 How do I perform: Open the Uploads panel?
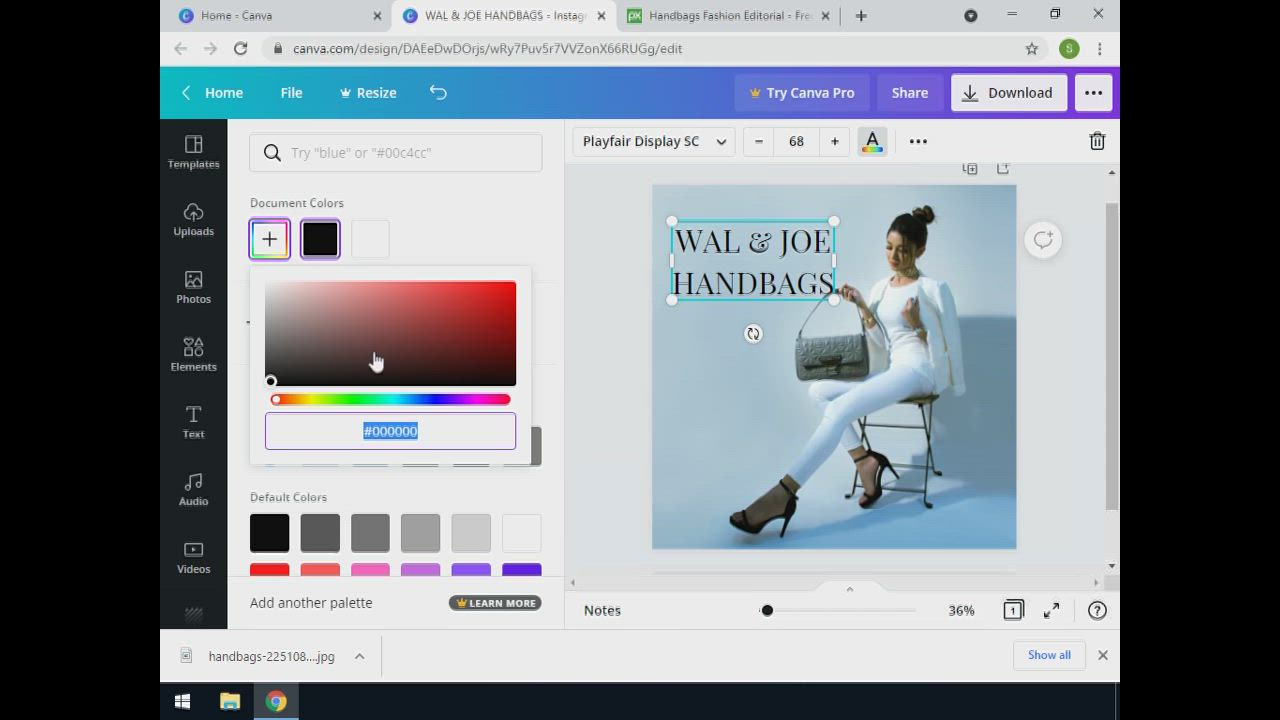point(193,219)
